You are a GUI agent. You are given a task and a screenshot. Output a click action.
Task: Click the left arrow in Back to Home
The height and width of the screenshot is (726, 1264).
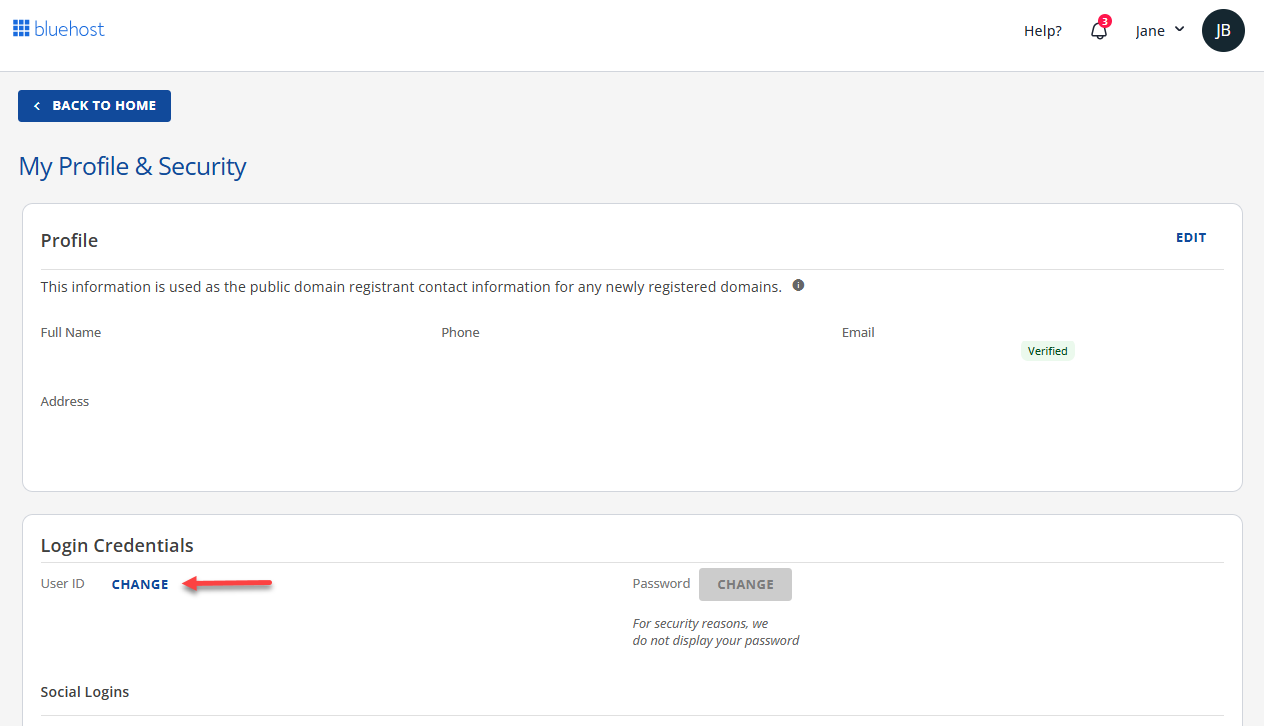(37, 106)
